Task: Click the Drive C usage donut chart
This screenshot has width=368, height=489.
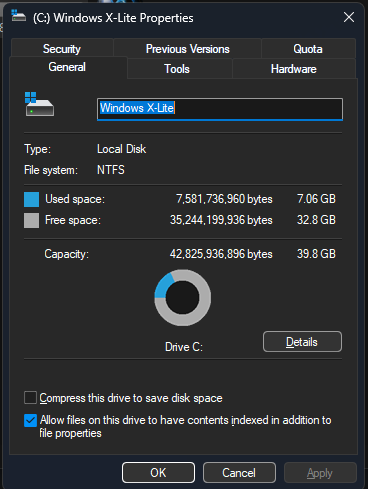Action: pos(182,298)
